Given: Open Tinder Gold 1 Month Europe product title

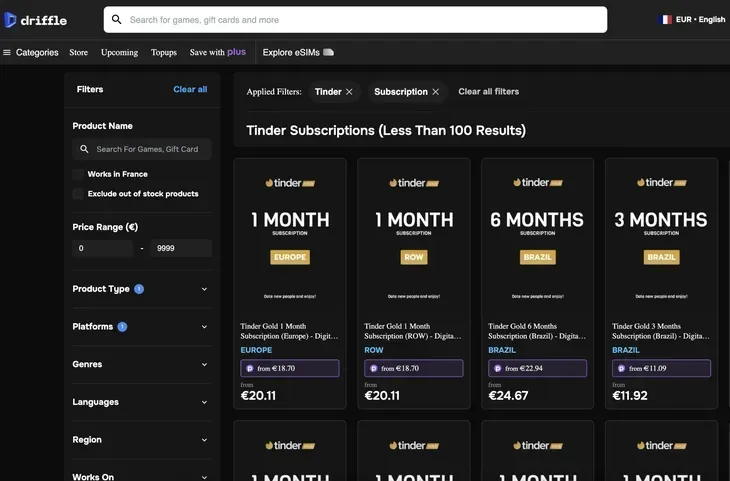Looking at the screenshot, I should click(289, 331).
